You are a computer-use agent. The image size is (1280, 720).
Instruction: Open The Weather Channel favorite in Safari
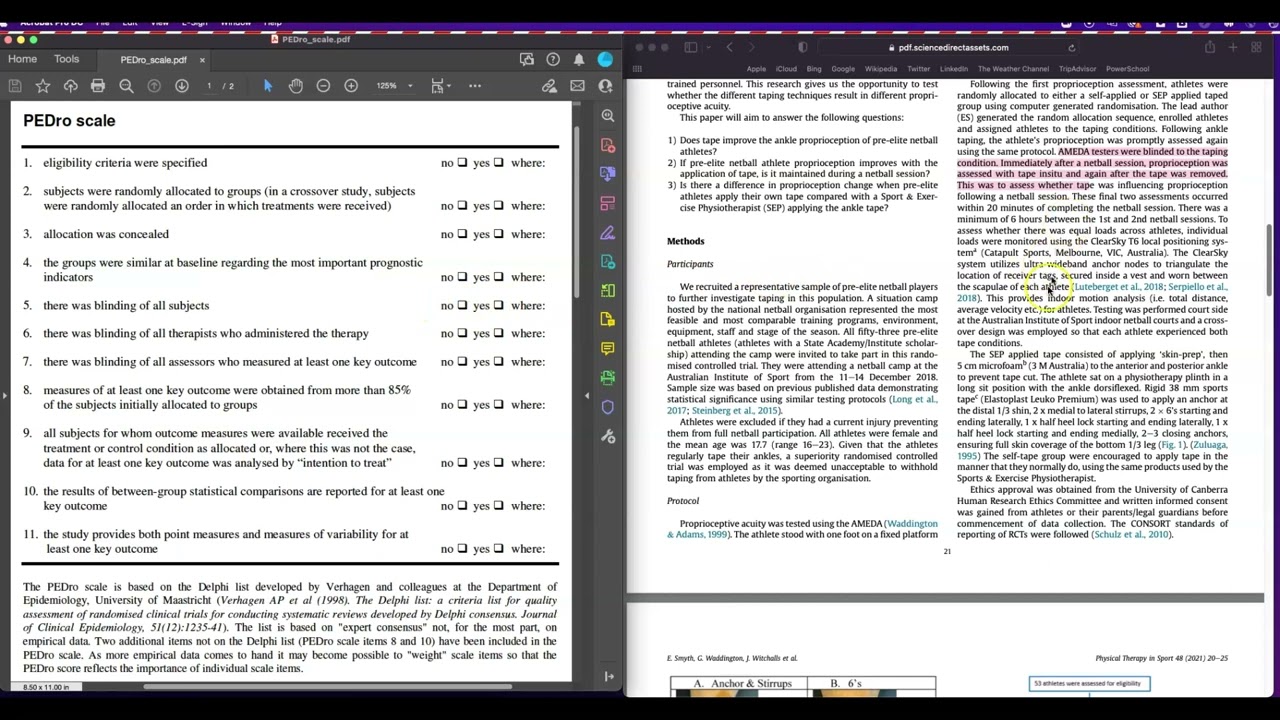tap(1014, 69)
